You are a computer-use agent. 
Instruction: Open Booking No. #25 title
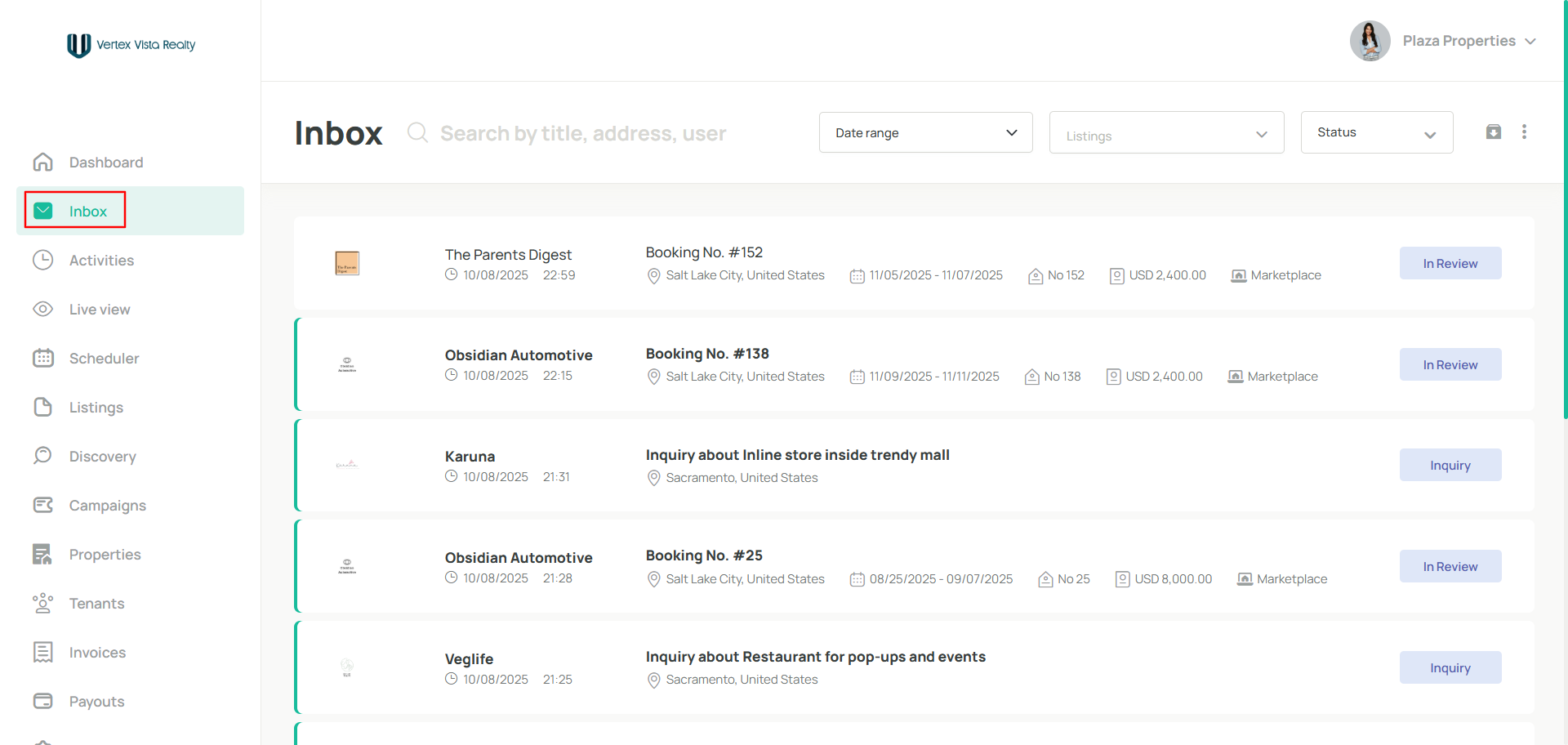704,555
